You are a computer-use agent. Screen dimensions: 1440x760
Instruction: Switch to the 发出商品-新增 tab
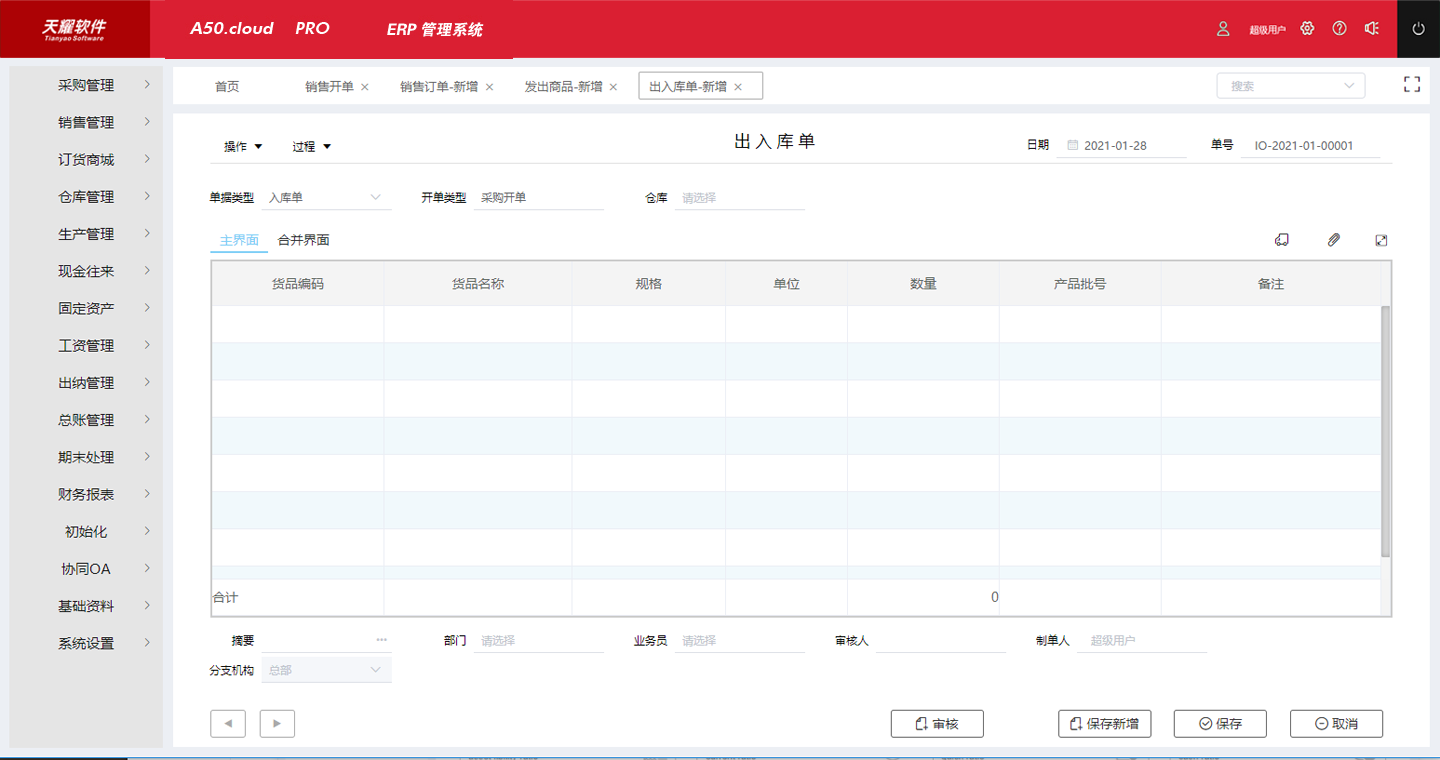pyautogui.click(x=563, y=87)
